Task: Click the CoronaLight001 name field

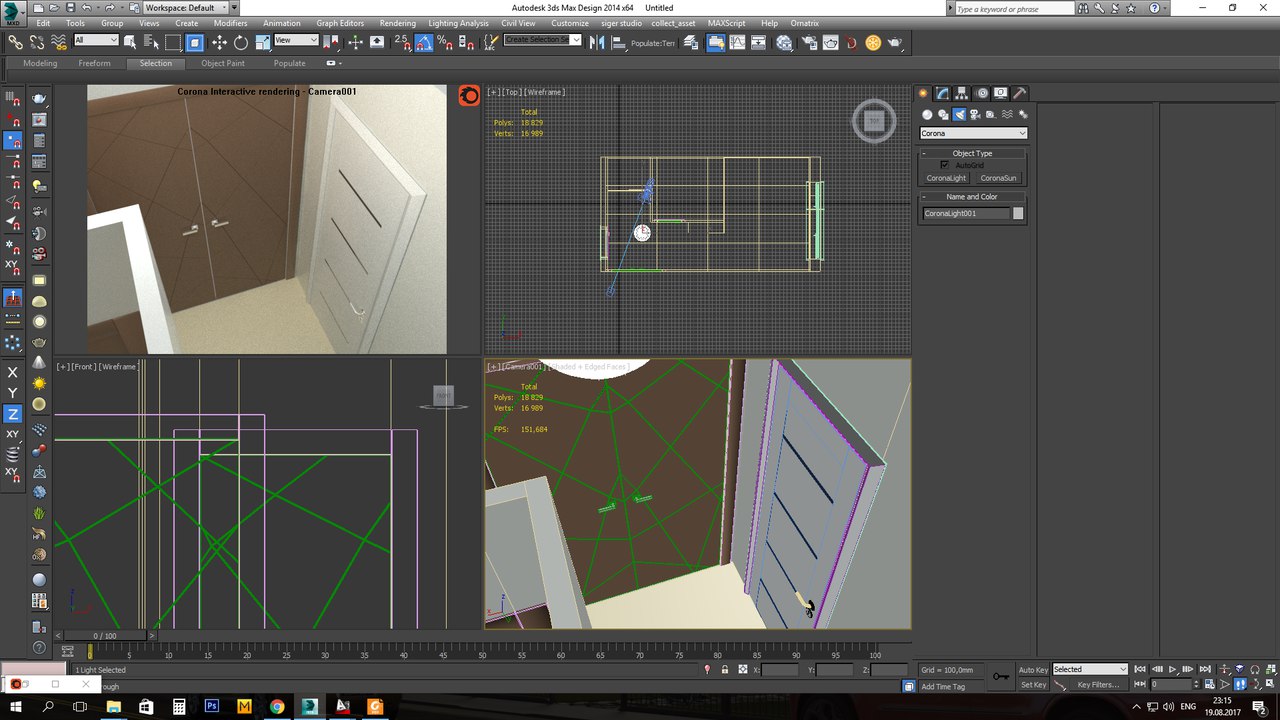Action: [965, 213]
